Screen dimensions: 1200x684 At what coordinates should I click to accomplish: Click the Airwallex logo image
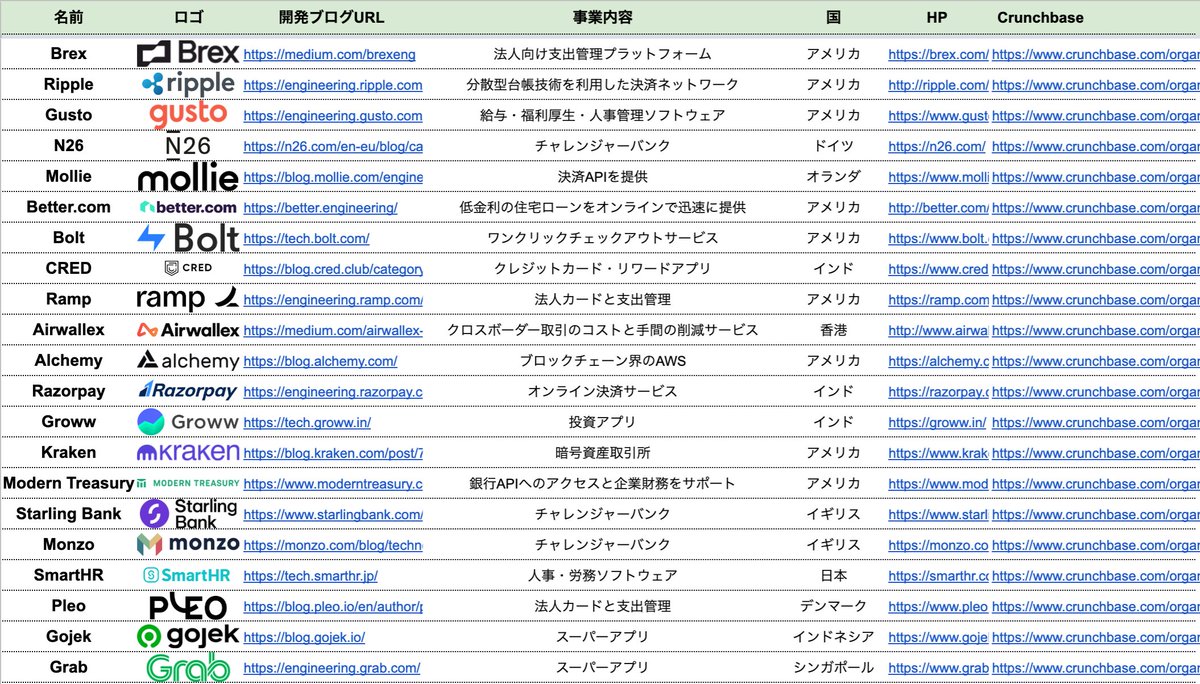click(x=188, y=330)
